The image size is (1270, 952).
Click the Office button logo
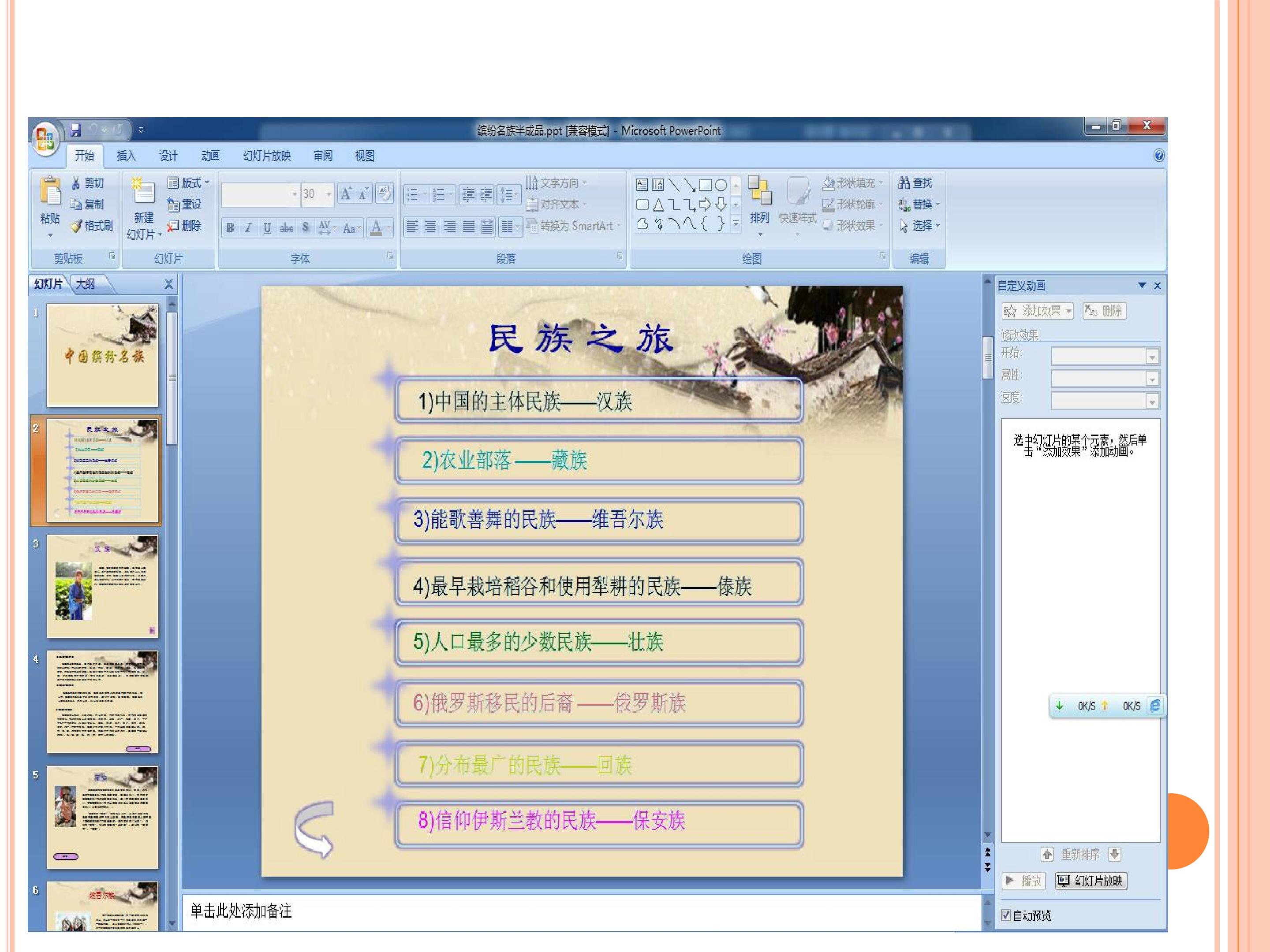tap(45, 138)
